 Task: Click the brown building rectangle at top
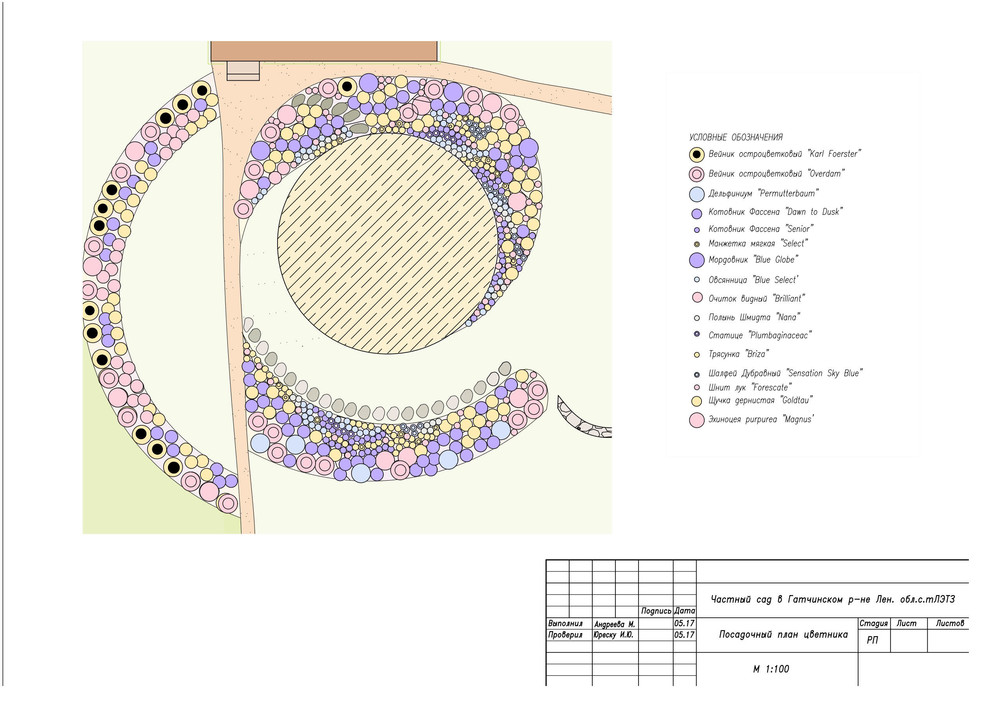[x=325, y=51]
